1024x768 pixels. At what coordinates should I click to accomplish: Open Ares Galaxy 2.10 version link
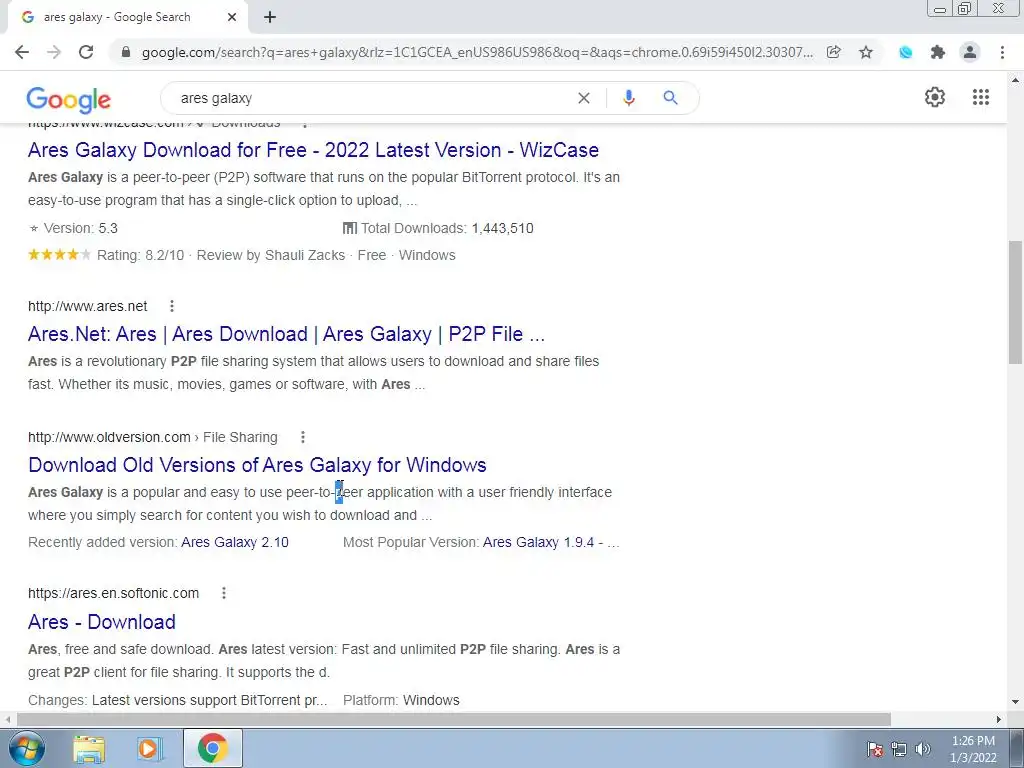(235, 542)
